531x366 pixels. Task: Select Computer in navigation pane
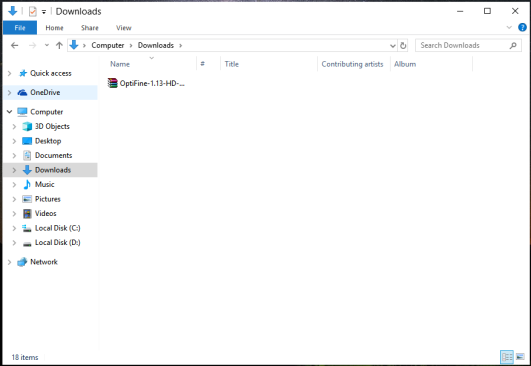point(47,112)
